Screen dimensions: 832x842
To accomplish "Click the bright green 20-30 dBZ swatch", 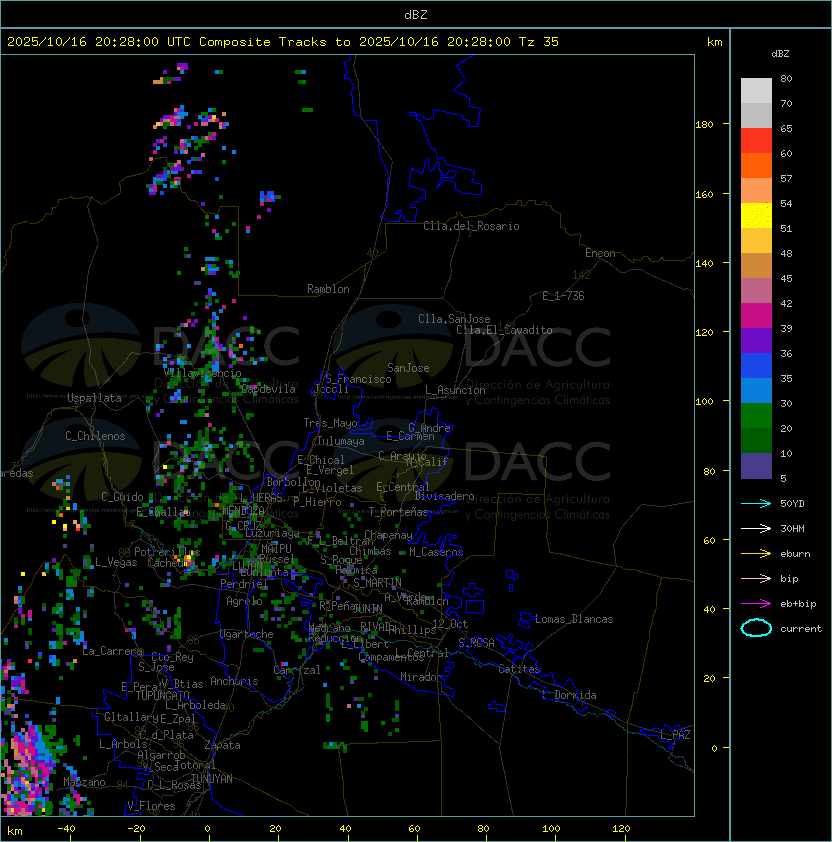I will 756,416.
